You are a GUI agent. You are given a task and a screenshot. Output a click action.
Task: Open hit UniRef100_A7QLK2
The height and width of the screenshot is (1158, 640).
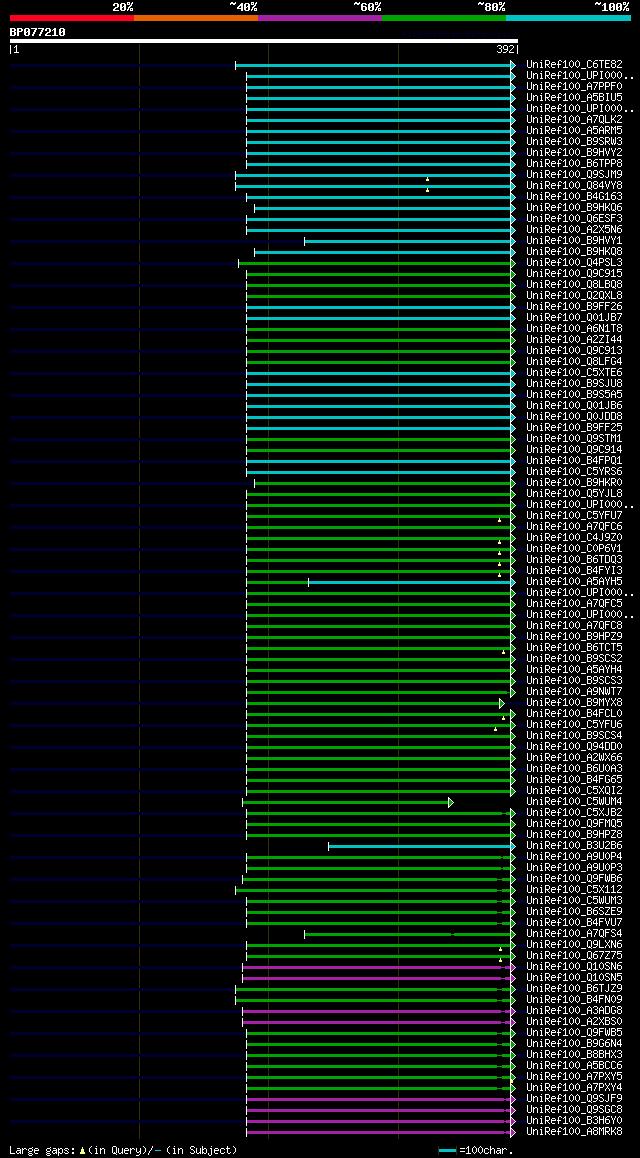click(574, 120)
